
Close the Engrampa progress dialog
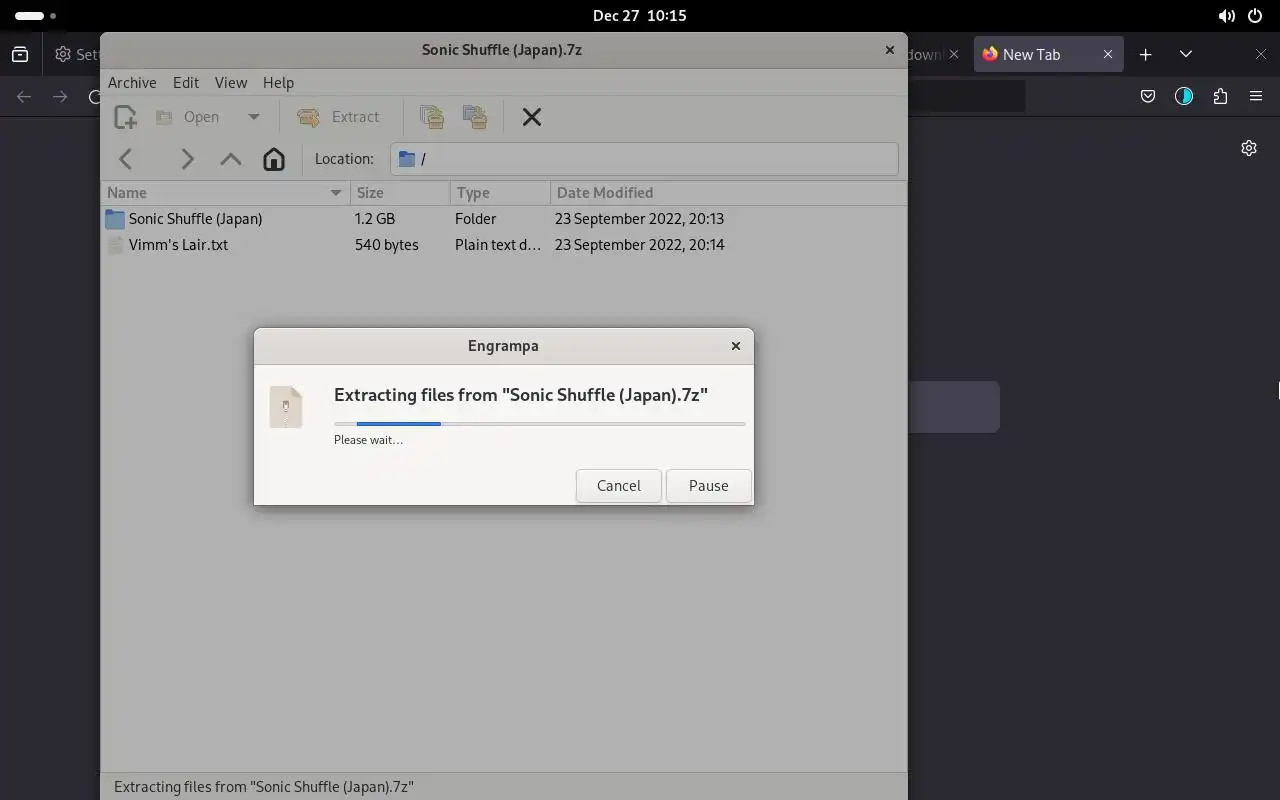[x=736, y=345]
